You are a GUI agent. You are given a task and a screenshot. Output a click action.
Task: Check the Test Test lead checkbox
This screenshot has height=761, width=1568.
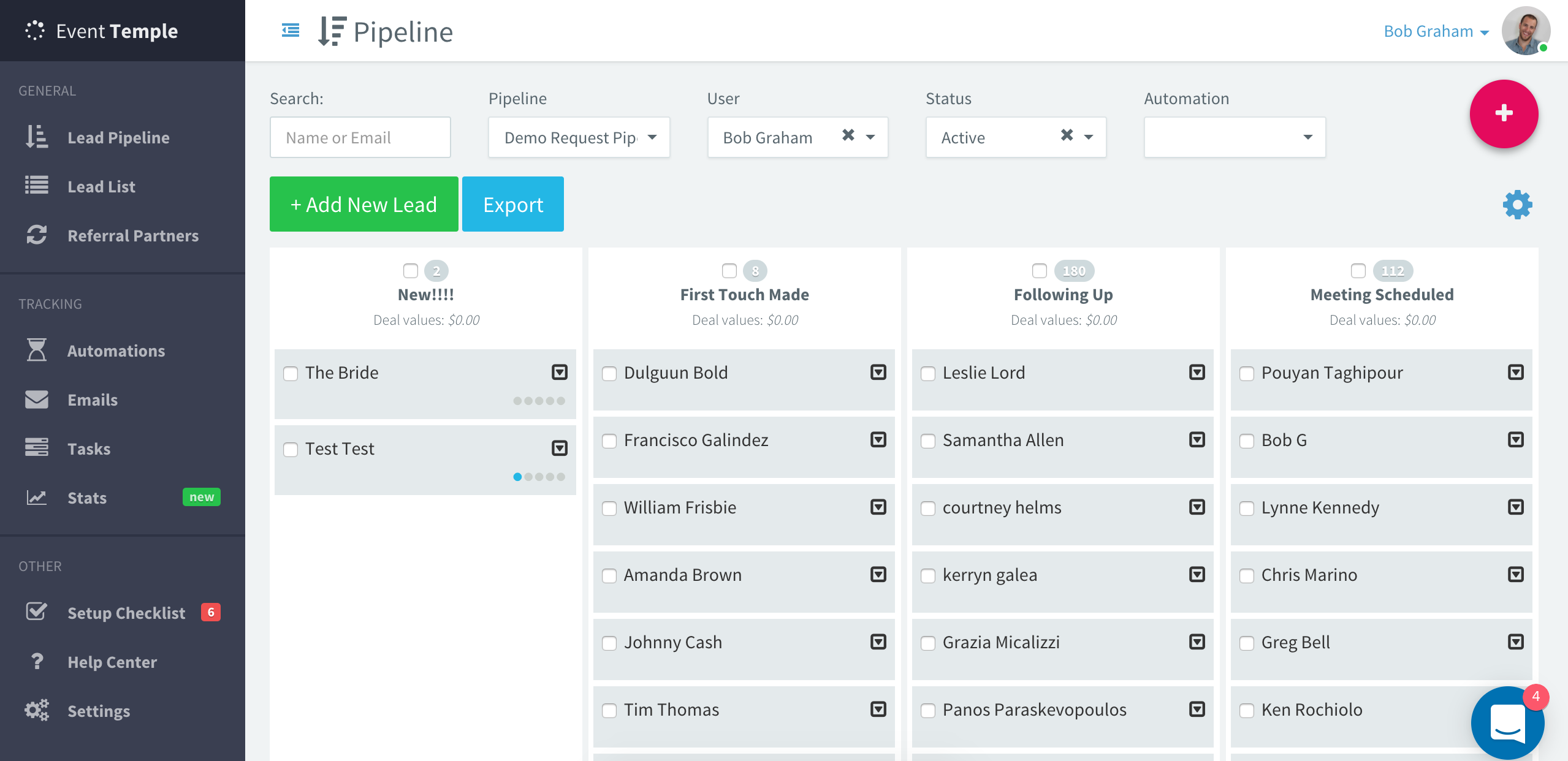(x=291, y=450)
